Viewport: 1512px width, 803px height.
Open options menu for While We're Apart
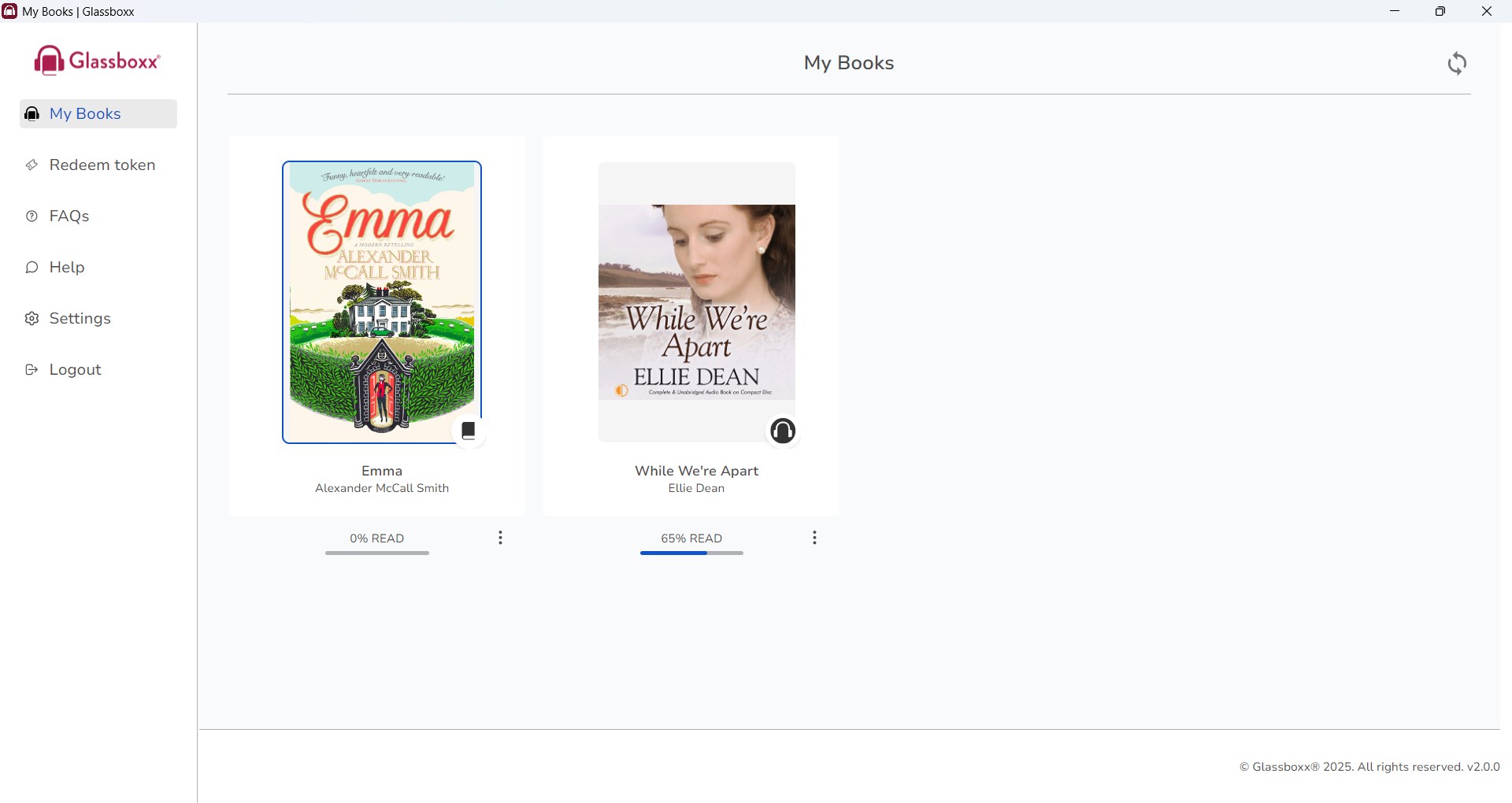coord(814,538)
